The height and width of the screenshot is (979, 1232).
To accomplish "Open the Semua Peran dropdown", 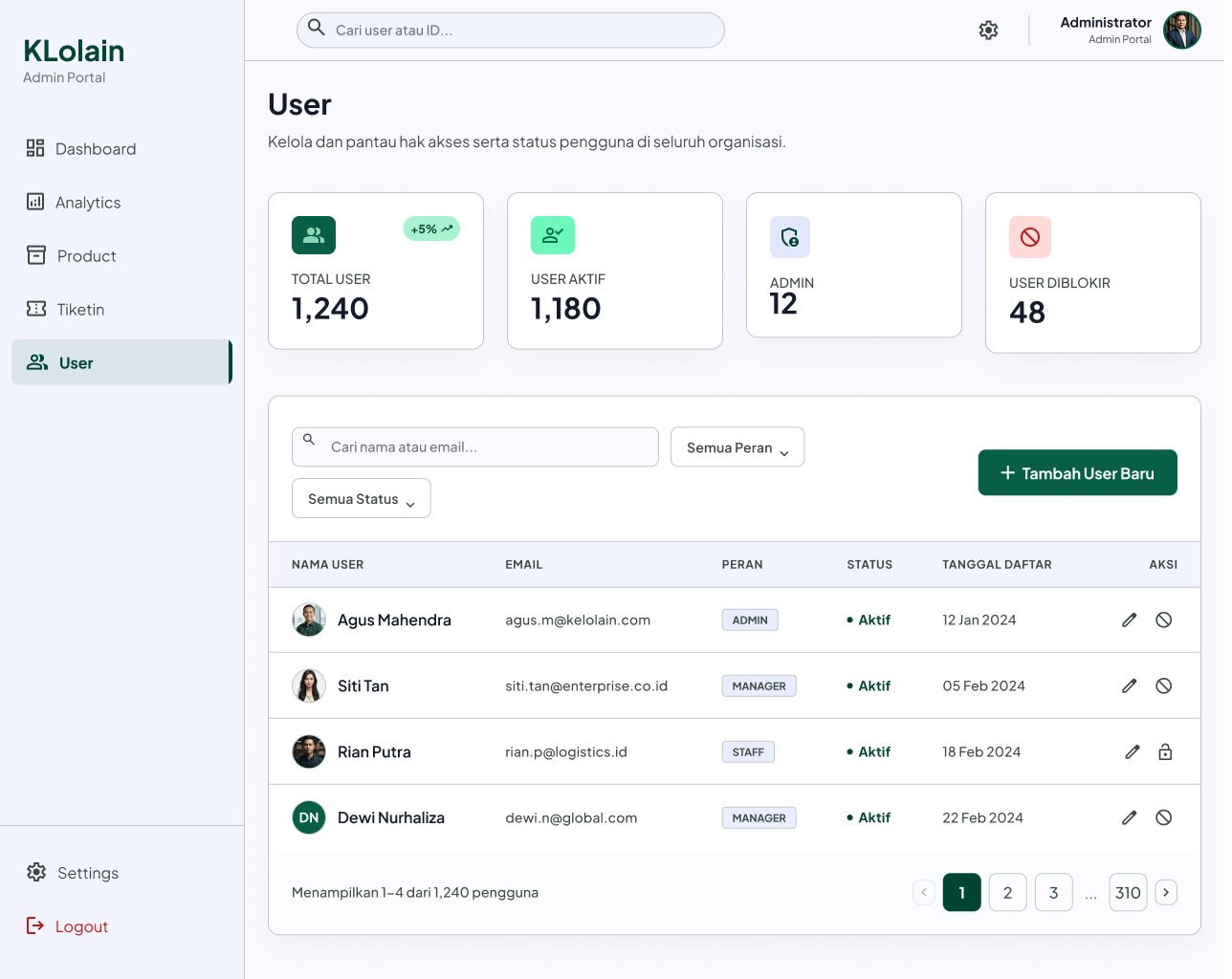I will 737,446.
